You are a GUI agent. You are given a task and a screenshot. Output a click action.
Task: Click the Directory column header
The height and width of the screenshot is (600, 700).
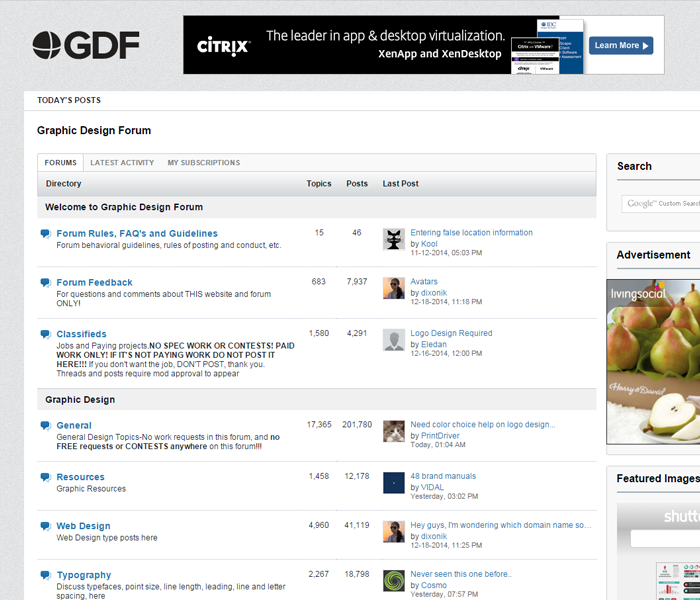click(63, 184)
